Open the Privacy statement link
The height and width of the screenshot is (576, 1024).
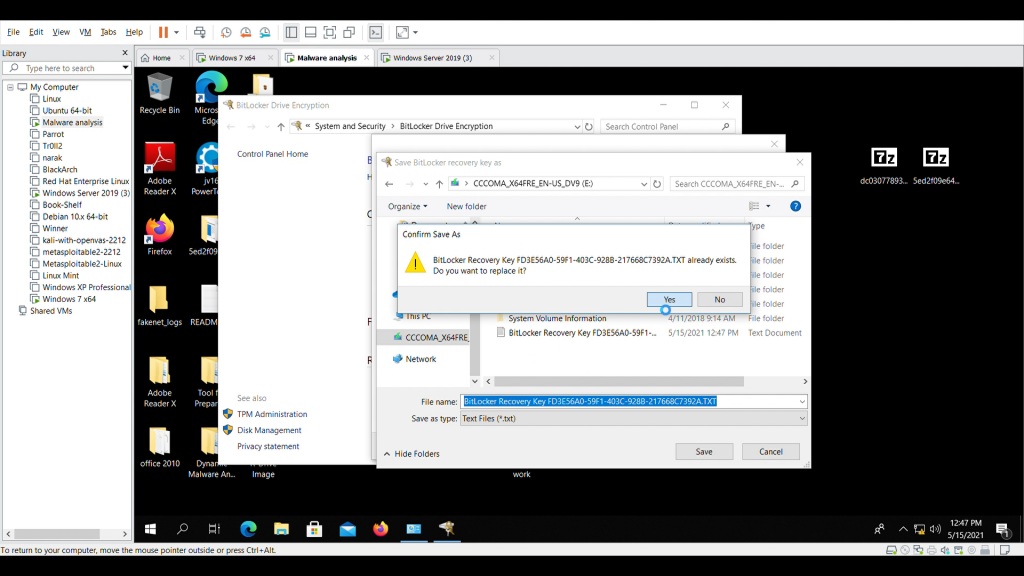tap(268, 447)
